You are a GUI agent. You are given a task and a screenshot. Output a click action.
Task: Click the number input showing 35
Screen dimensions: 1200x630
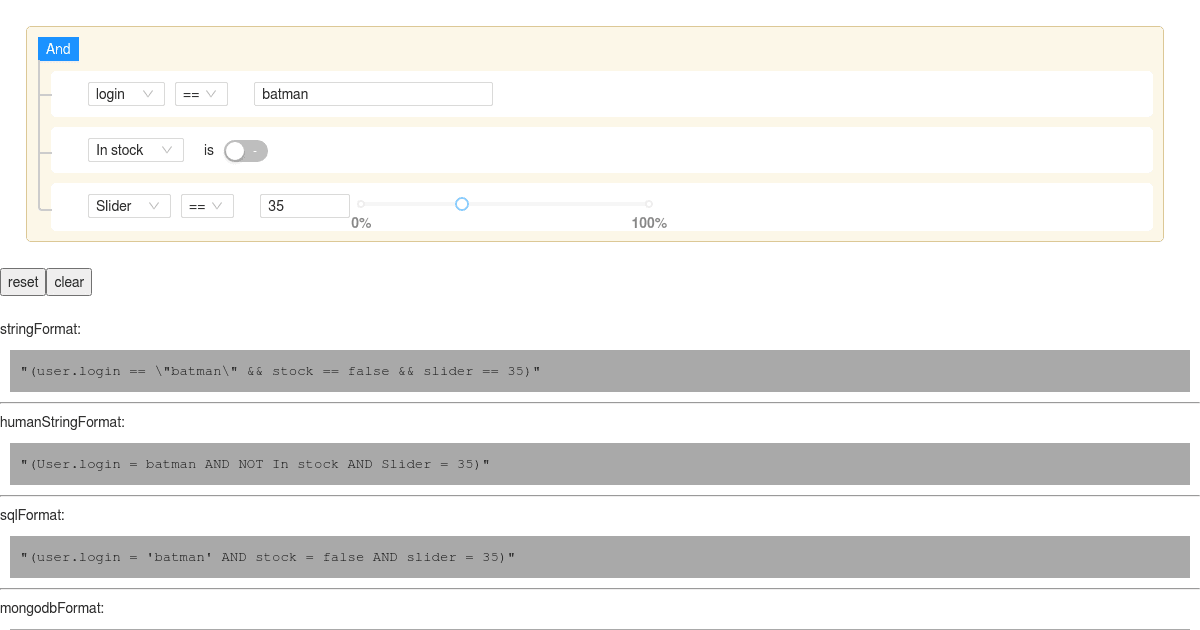pos(304,206)
